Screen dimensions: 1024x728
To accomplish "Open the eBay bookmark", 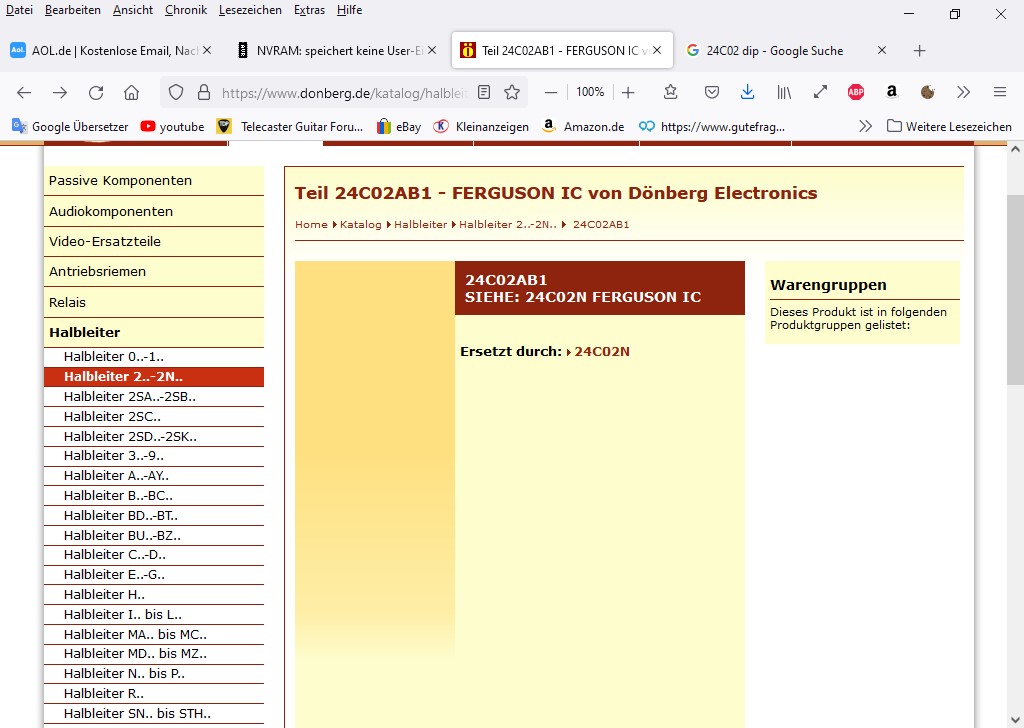I will [399, 127].
